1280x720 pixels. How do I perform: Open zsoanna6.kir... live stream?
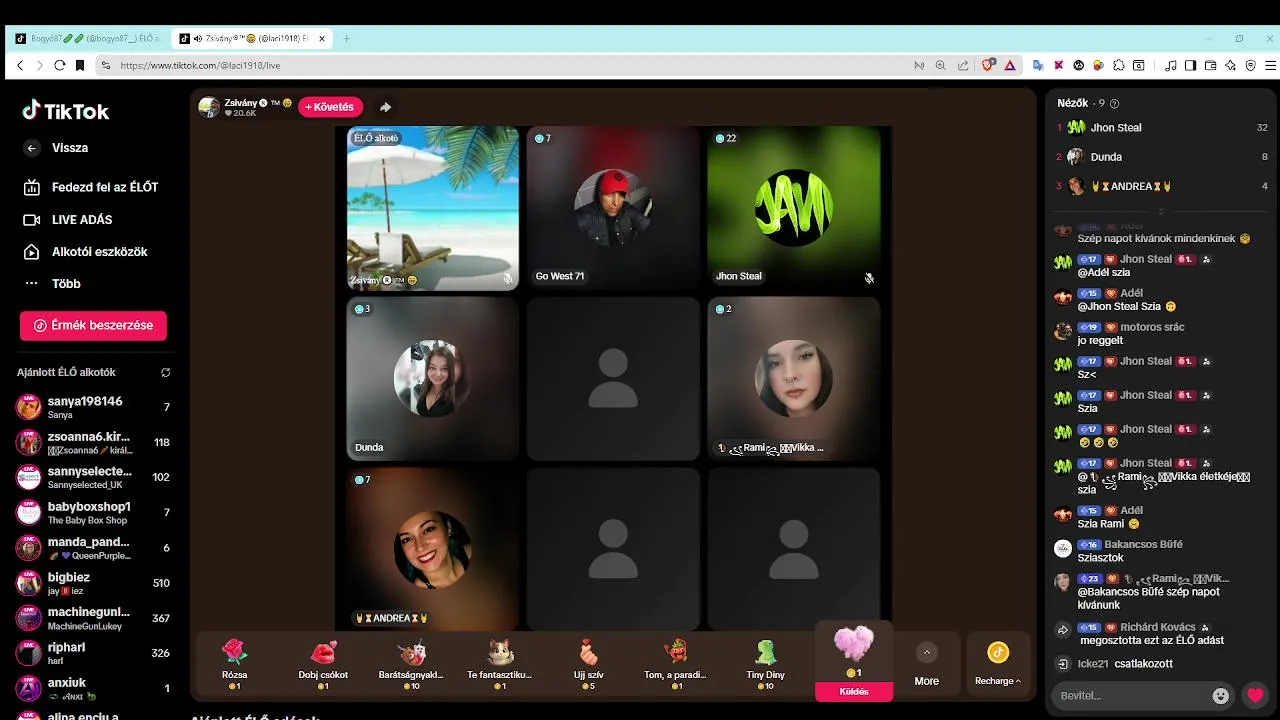click(x=93, y=442)
